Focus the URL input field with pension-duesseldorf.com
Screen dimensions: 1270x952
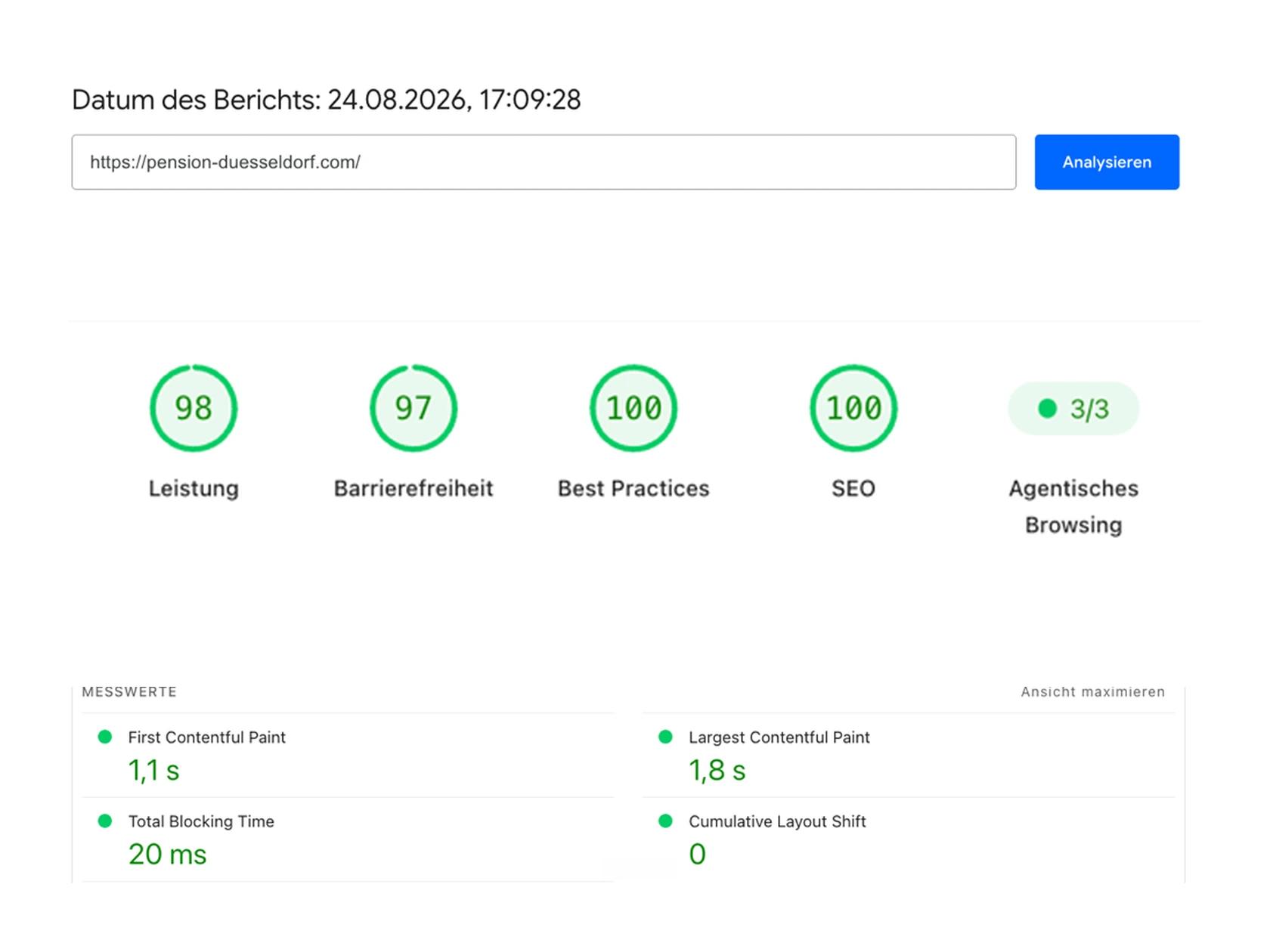pos(544,162)
